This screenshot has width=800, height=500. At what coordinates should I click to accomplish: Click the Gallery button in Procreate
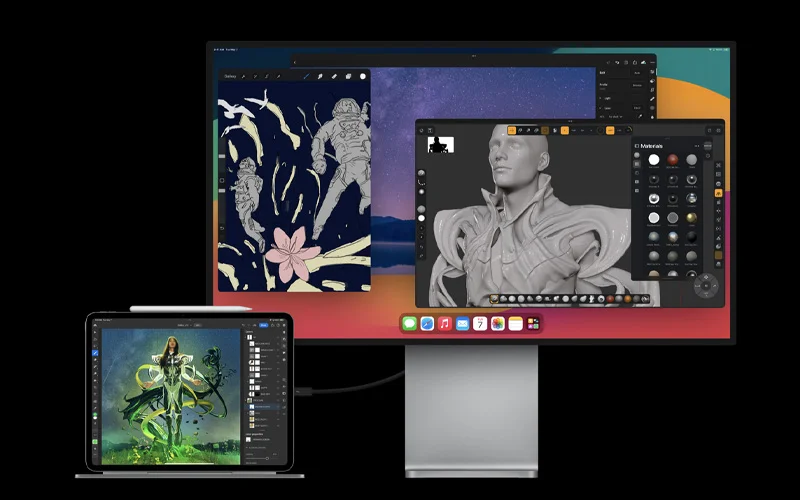[231, 76]
